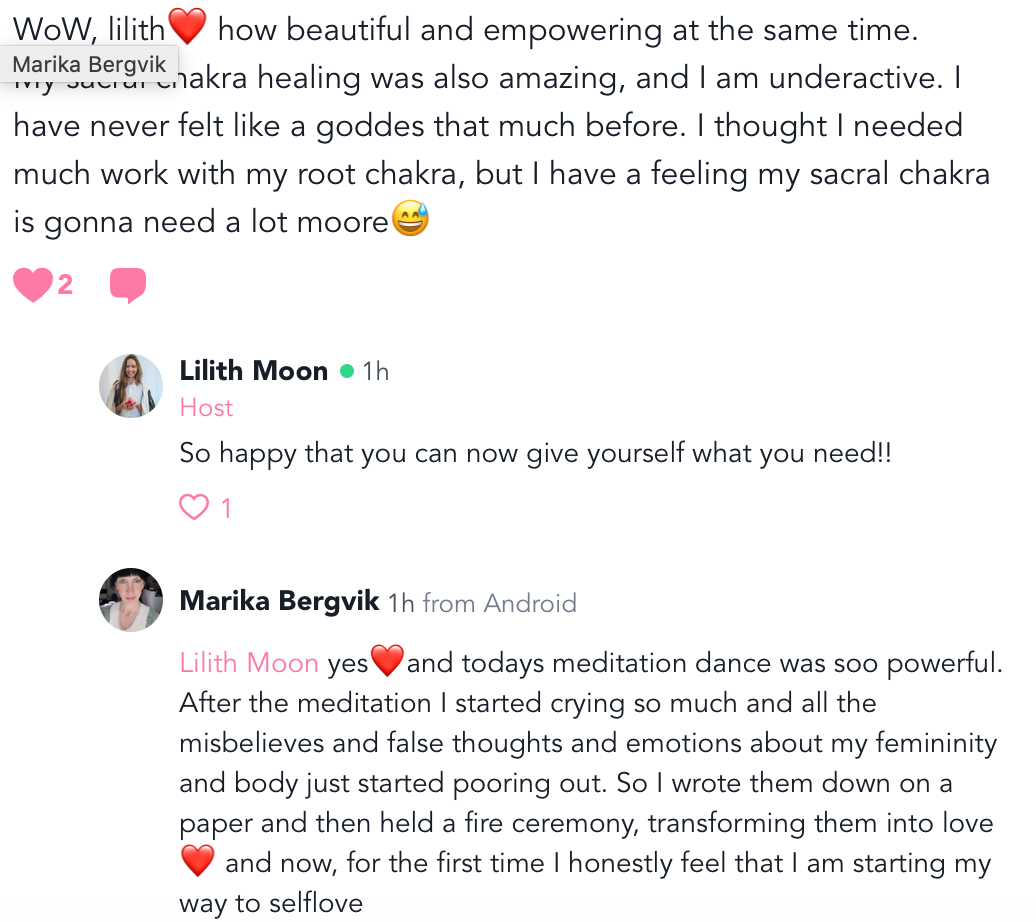View the like count 1 on Lilith's reply

click(226, 509)
